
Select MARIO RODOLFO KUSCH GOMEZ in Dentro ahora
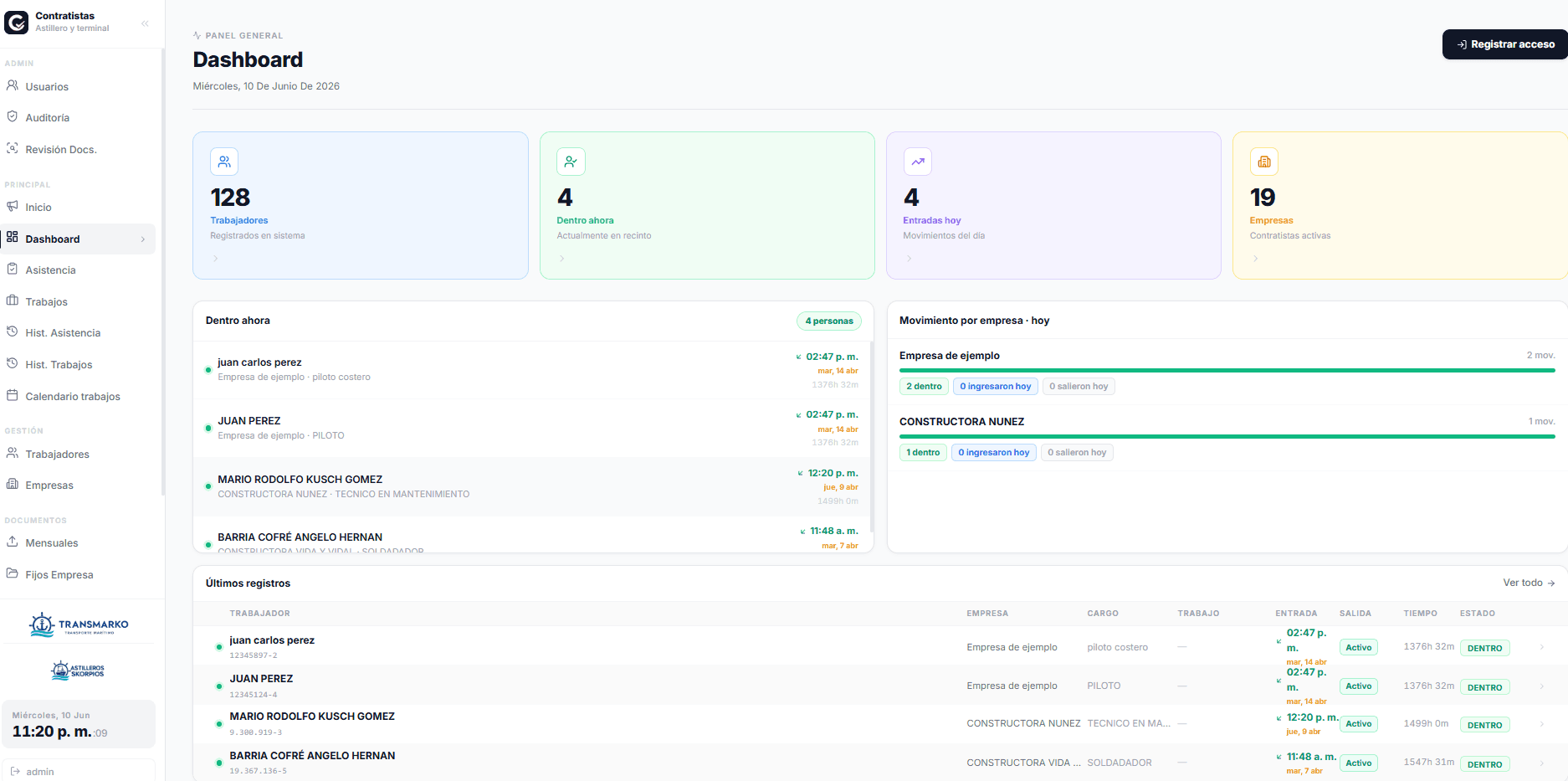pyautogui.click(x=532, y=486)
